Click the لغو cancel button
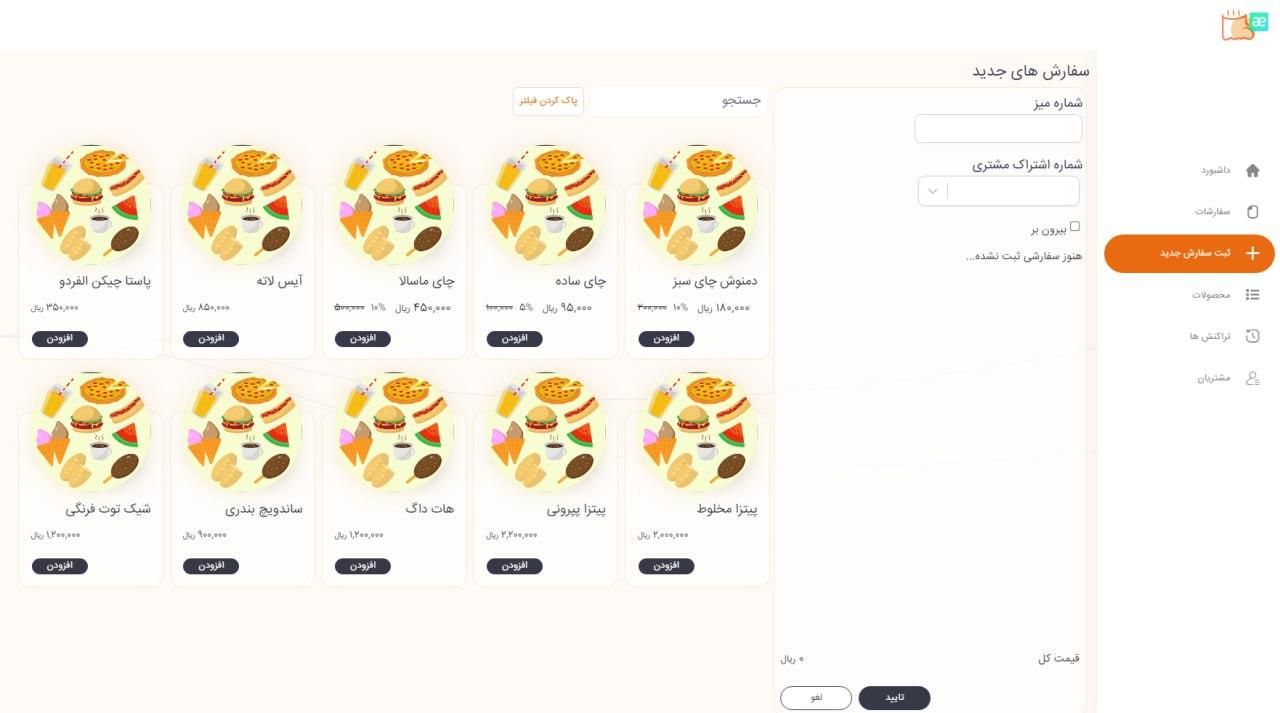Screen dimensions: 1280x713 (816, 697)
